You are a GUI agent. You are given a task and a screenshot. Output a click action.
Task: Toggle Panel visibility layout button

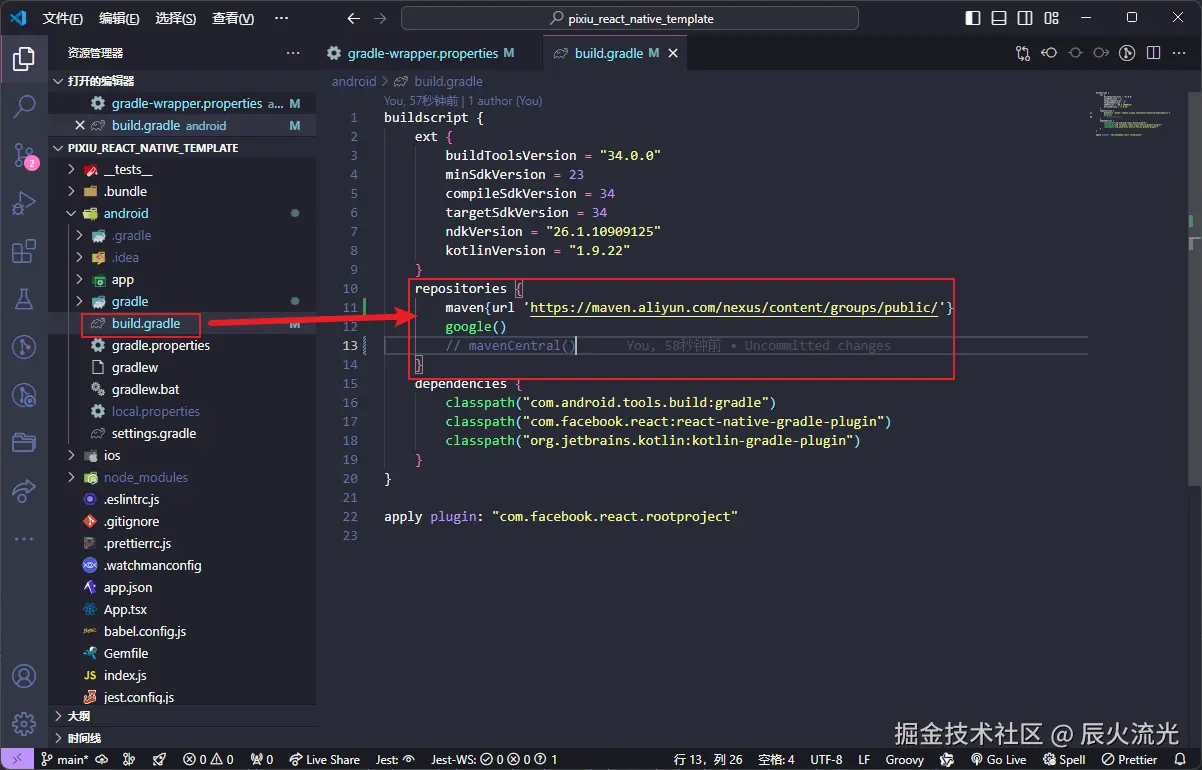pos(999,18)
